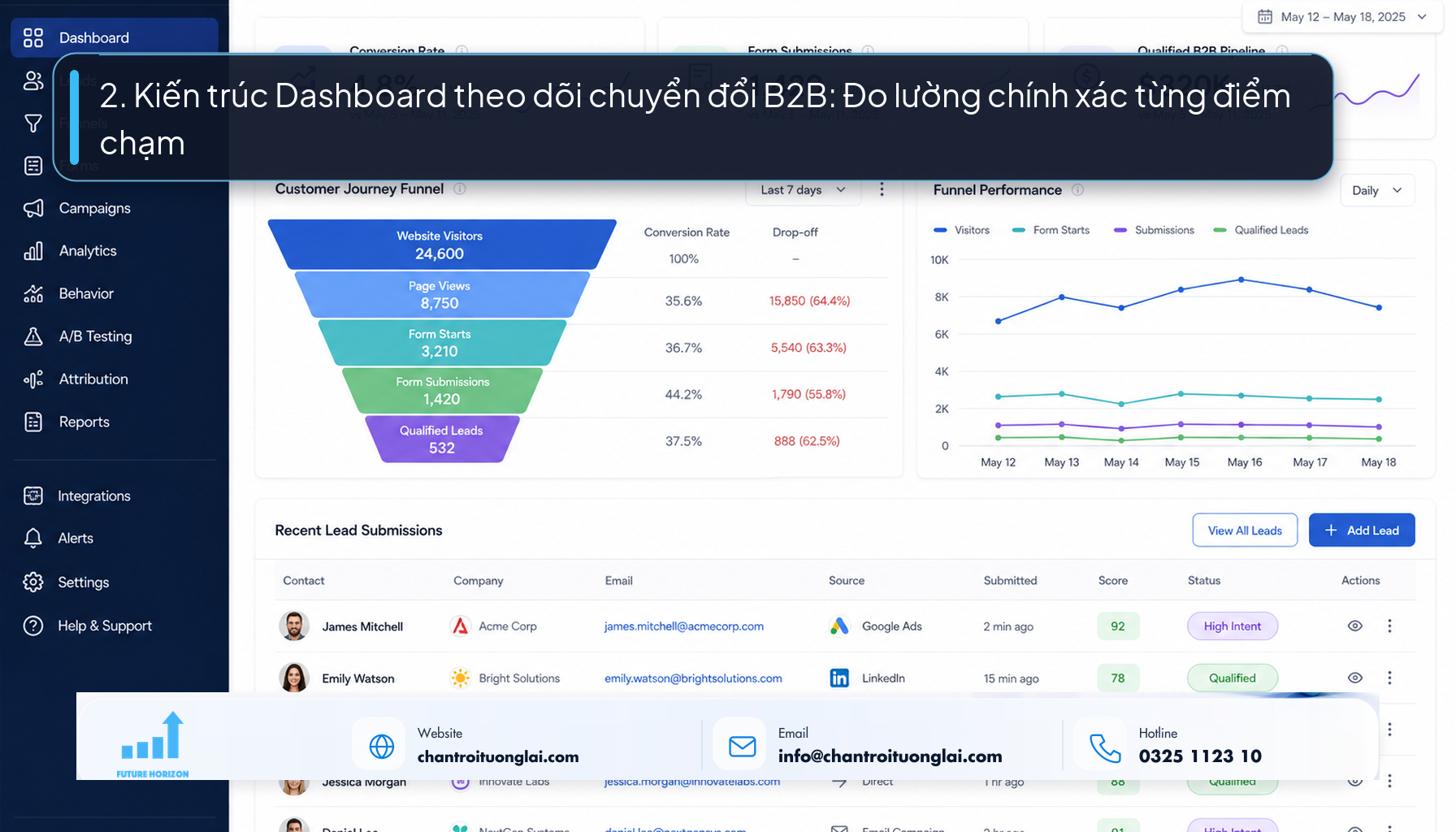This screenshot has height=832, width=1456.
Task: View Emily Watson lead via eye icon
Action: coord(1355,678)
